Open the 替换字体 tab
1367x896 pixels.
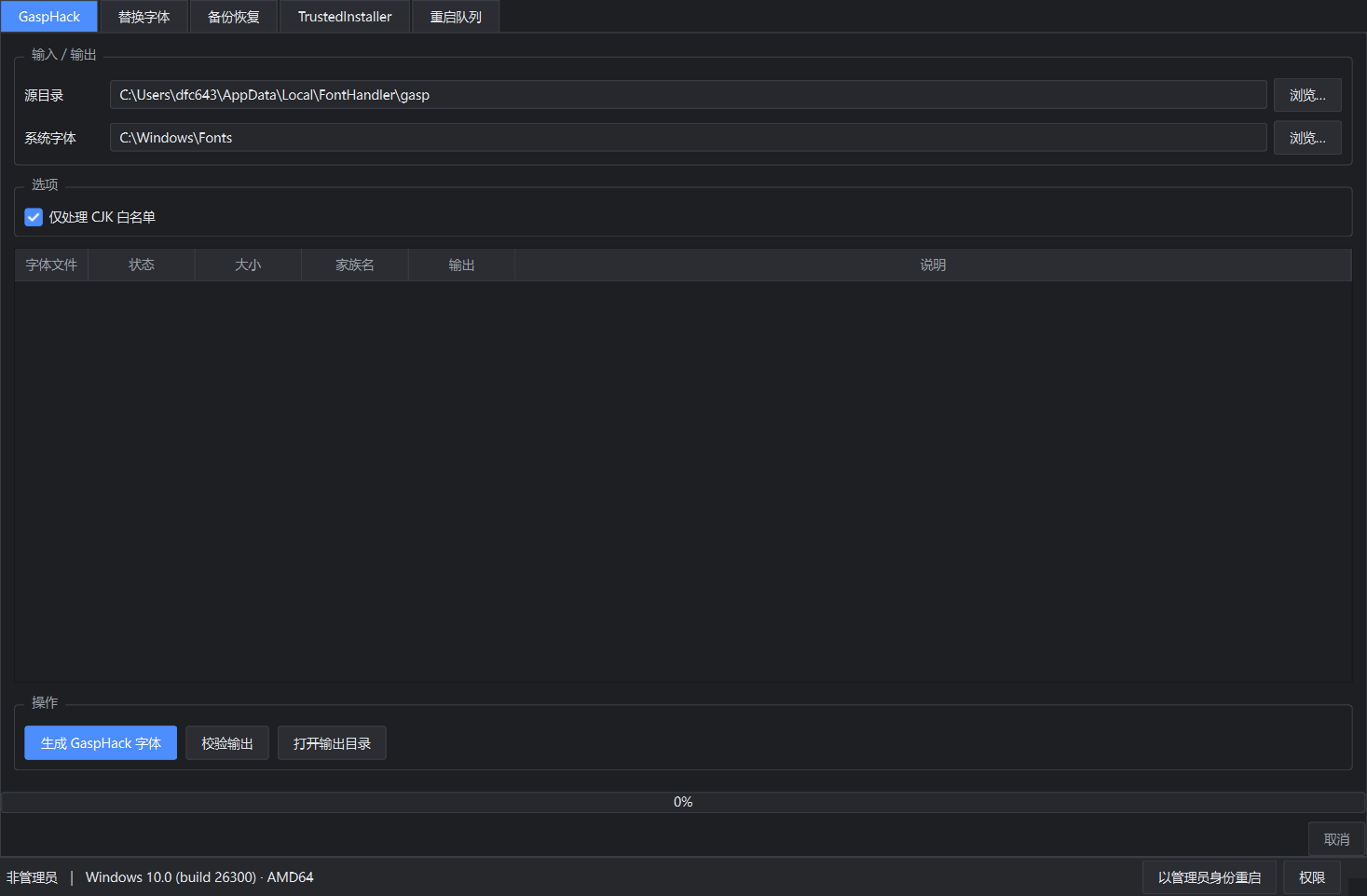click(144, 17)
